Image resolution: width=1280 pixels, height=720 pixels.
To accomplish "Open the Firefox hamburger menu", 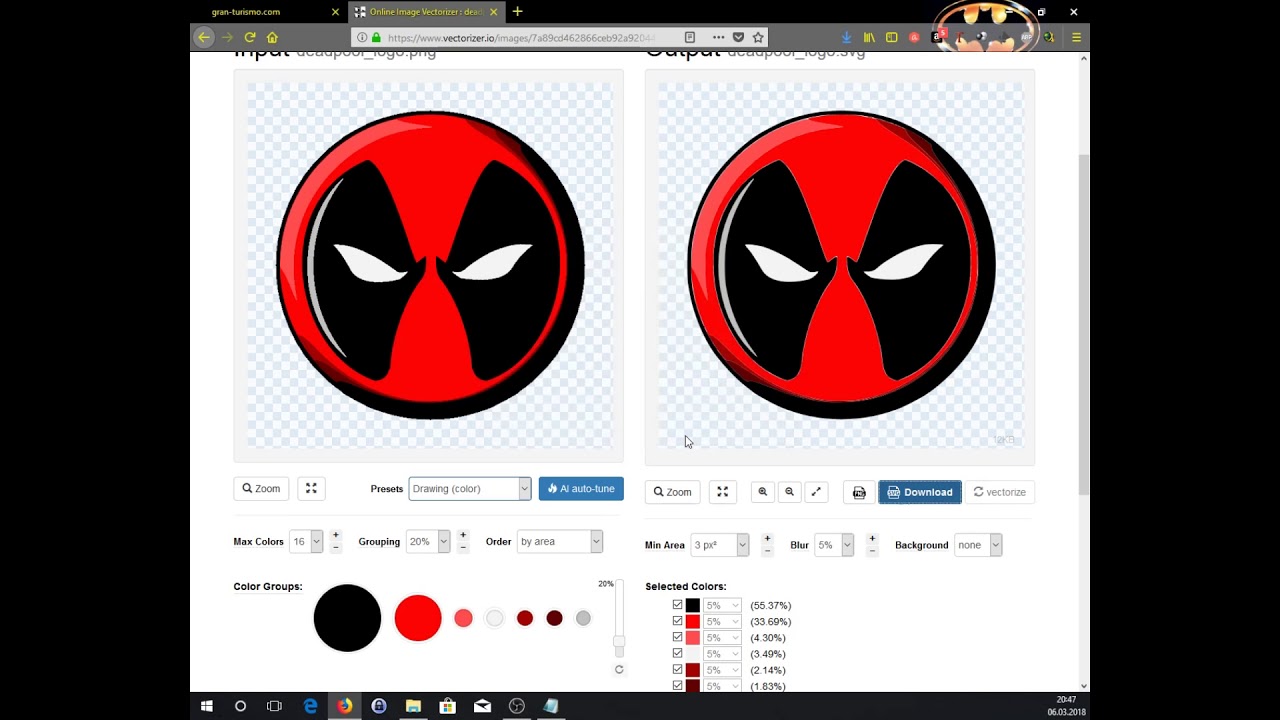I will [x=1076, y=37].
